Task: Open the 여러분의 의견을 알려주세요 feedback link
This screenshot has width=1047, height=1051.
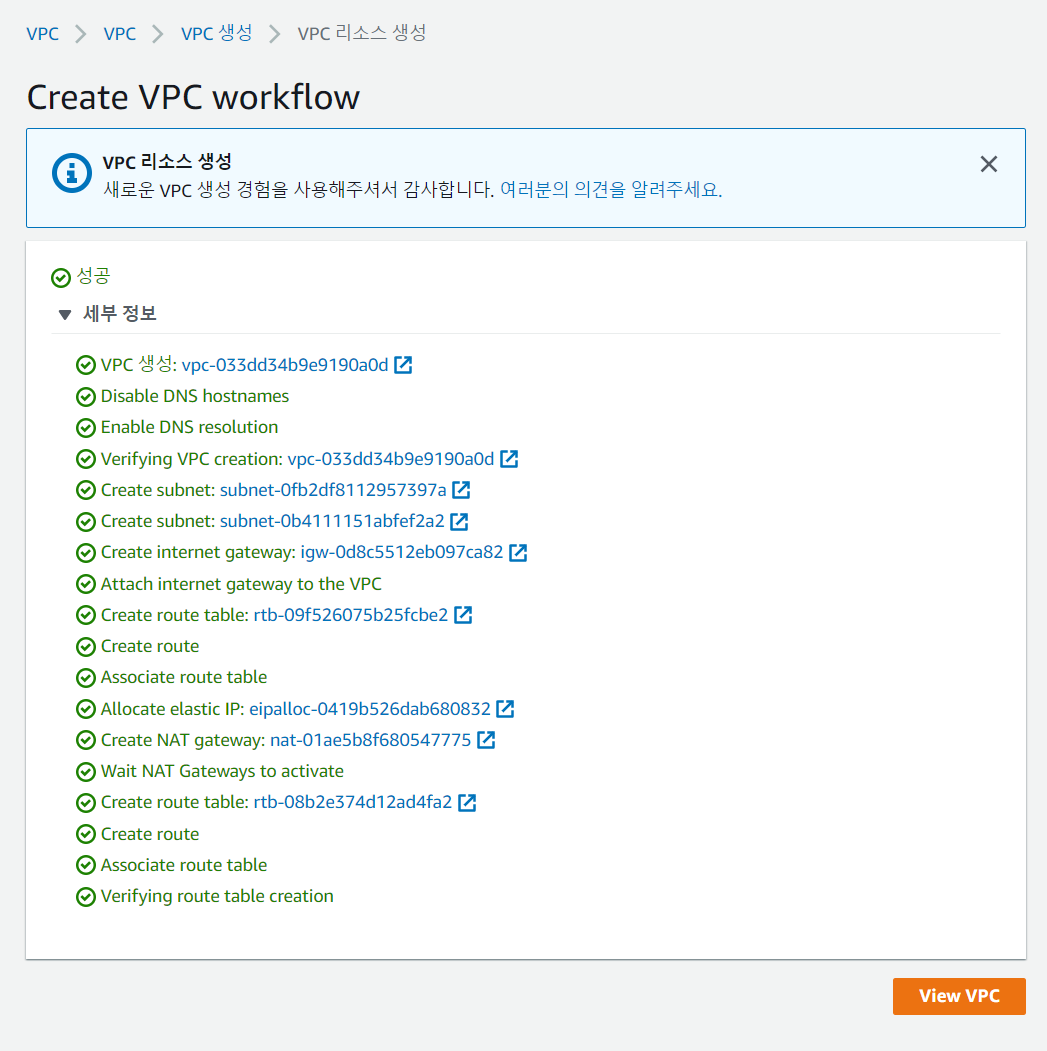Action: 611,190
